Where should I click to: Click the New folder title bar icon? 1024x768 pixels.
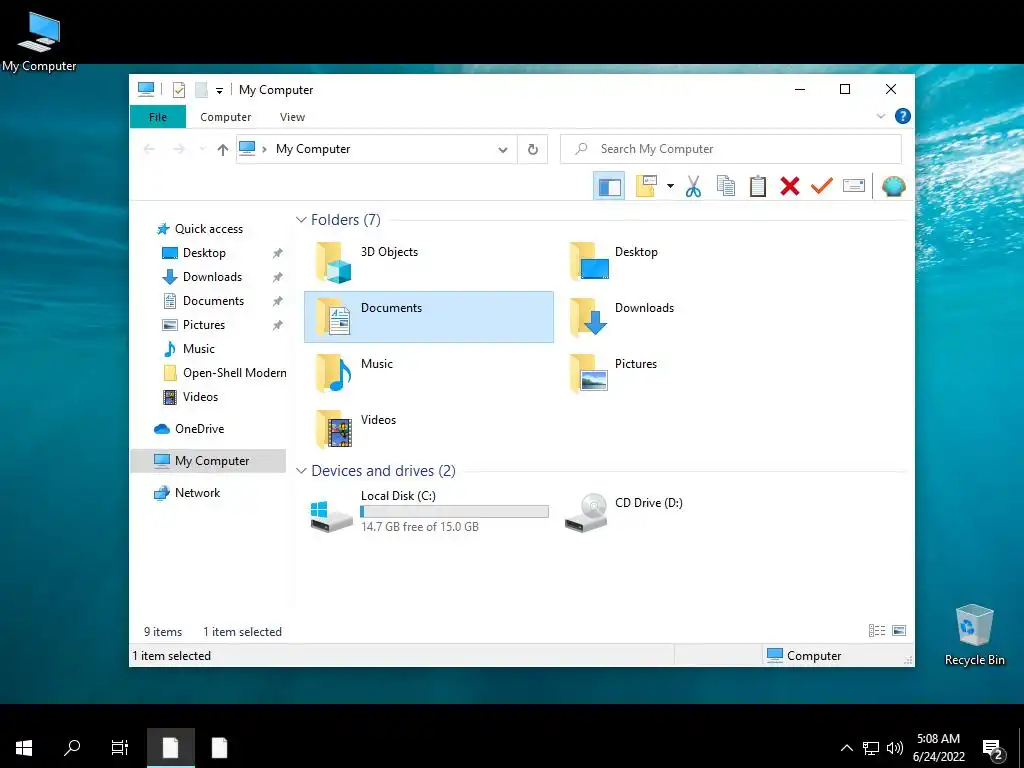tap(201, 90)
